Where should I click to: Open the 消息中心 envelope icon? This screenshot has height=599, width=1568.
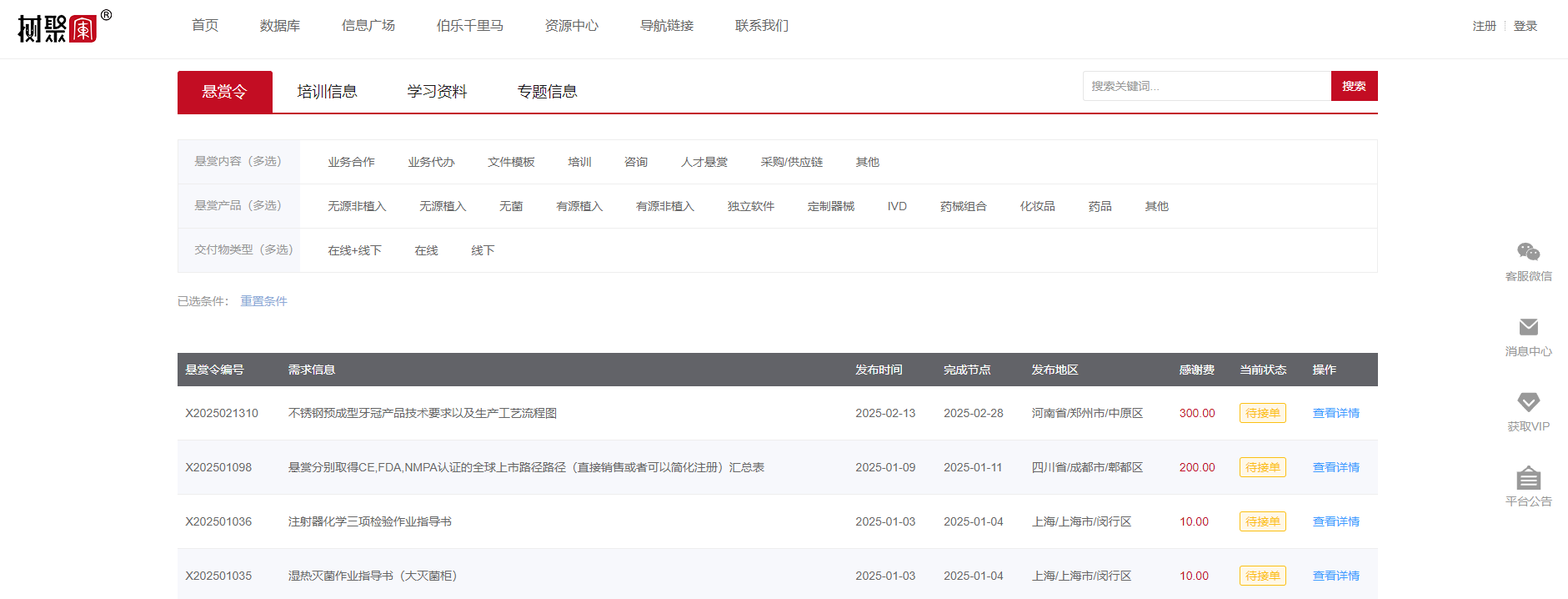pyautogui.click(x=1528, y=327)
